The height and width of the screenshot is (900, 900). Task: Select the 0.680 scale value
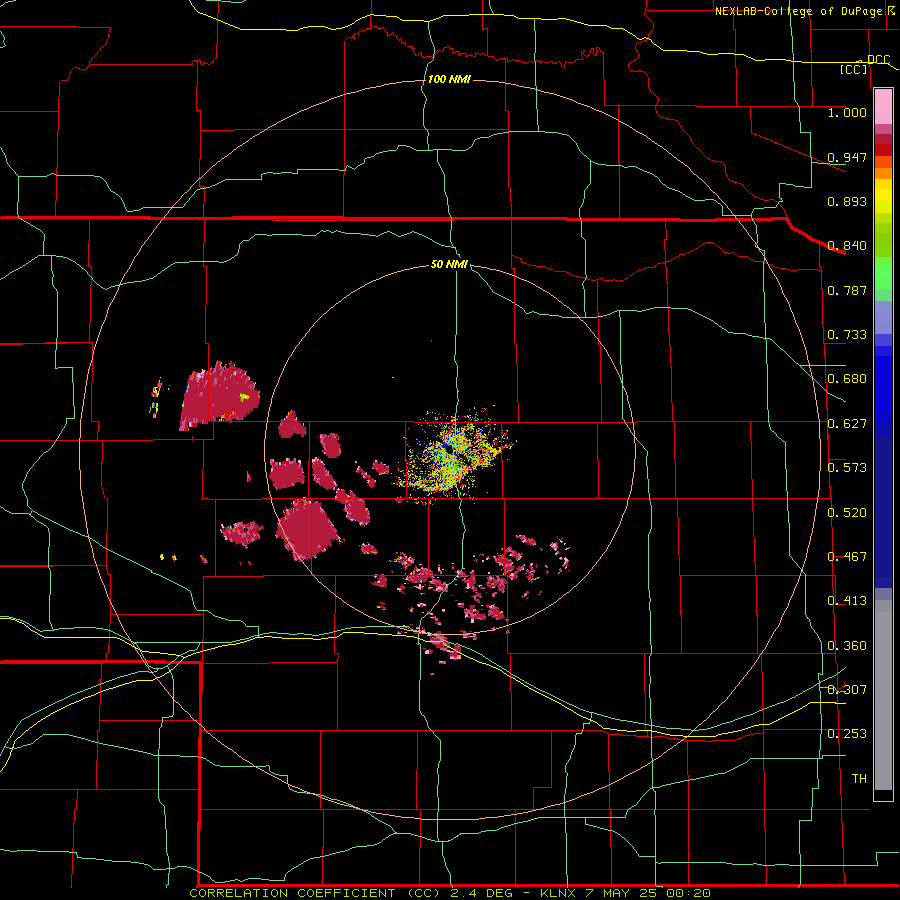click(x=847, y=378)
